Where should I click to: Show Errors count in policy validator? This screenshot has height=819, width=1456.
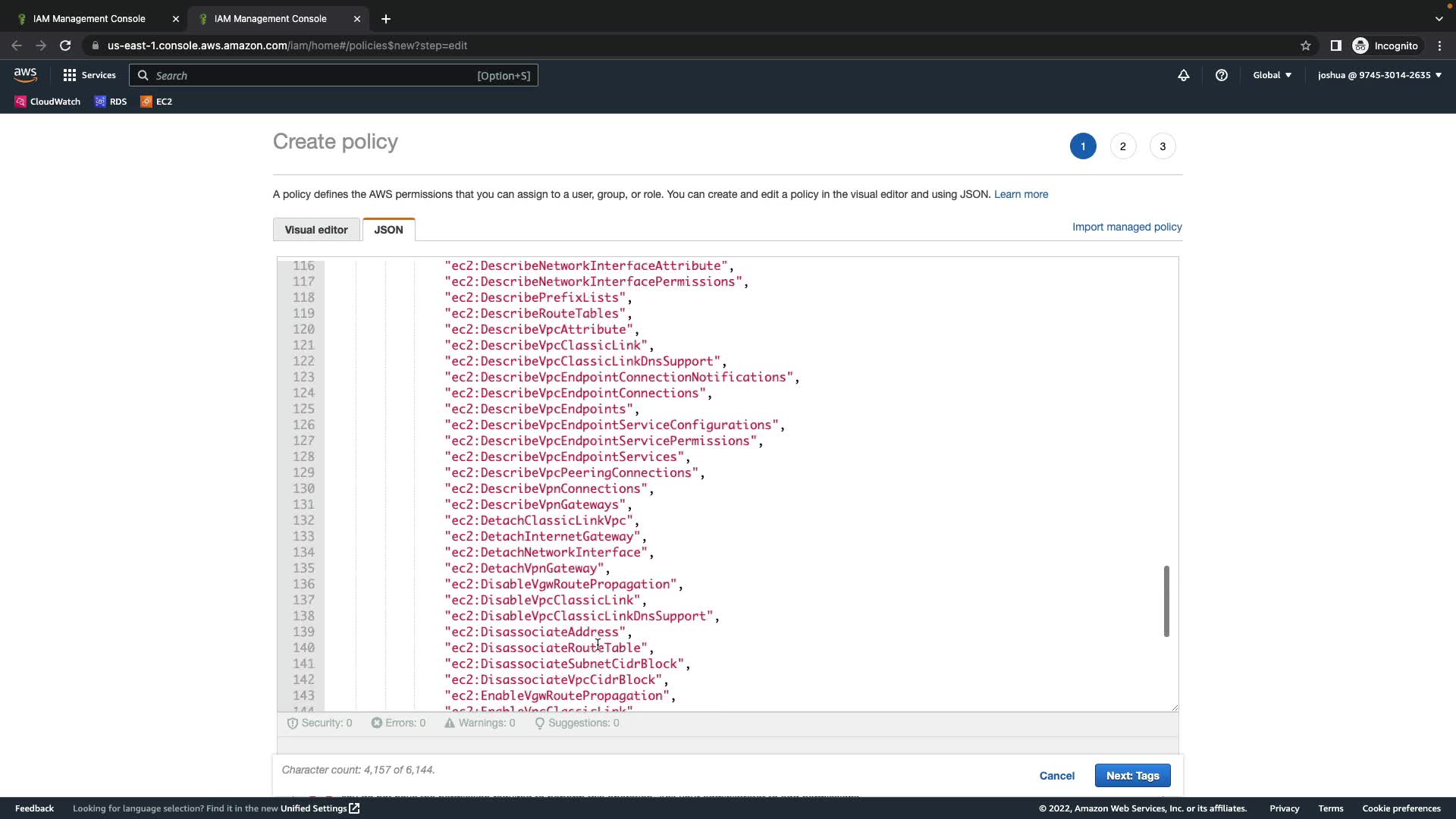(x=399, y=723)
